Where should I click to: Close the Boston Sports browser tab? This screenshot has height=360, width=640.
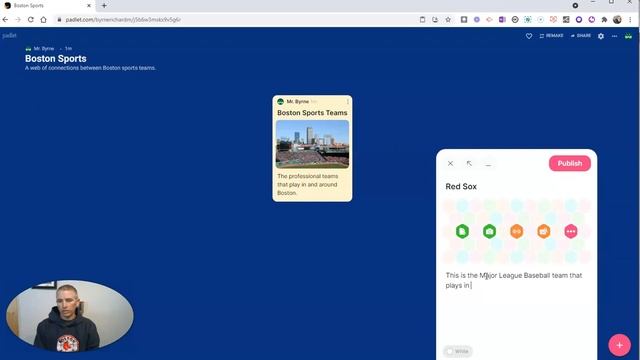(x=89, y=5)
